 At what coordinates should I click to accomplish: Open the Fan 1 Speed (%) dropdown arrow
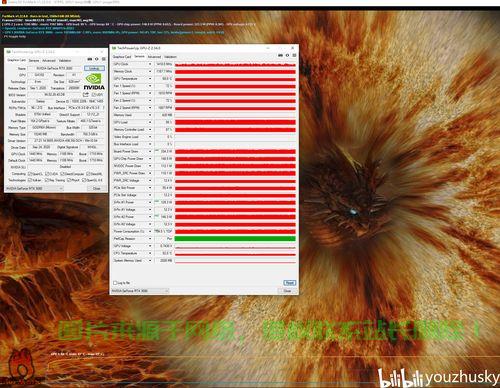coord(150,86)
